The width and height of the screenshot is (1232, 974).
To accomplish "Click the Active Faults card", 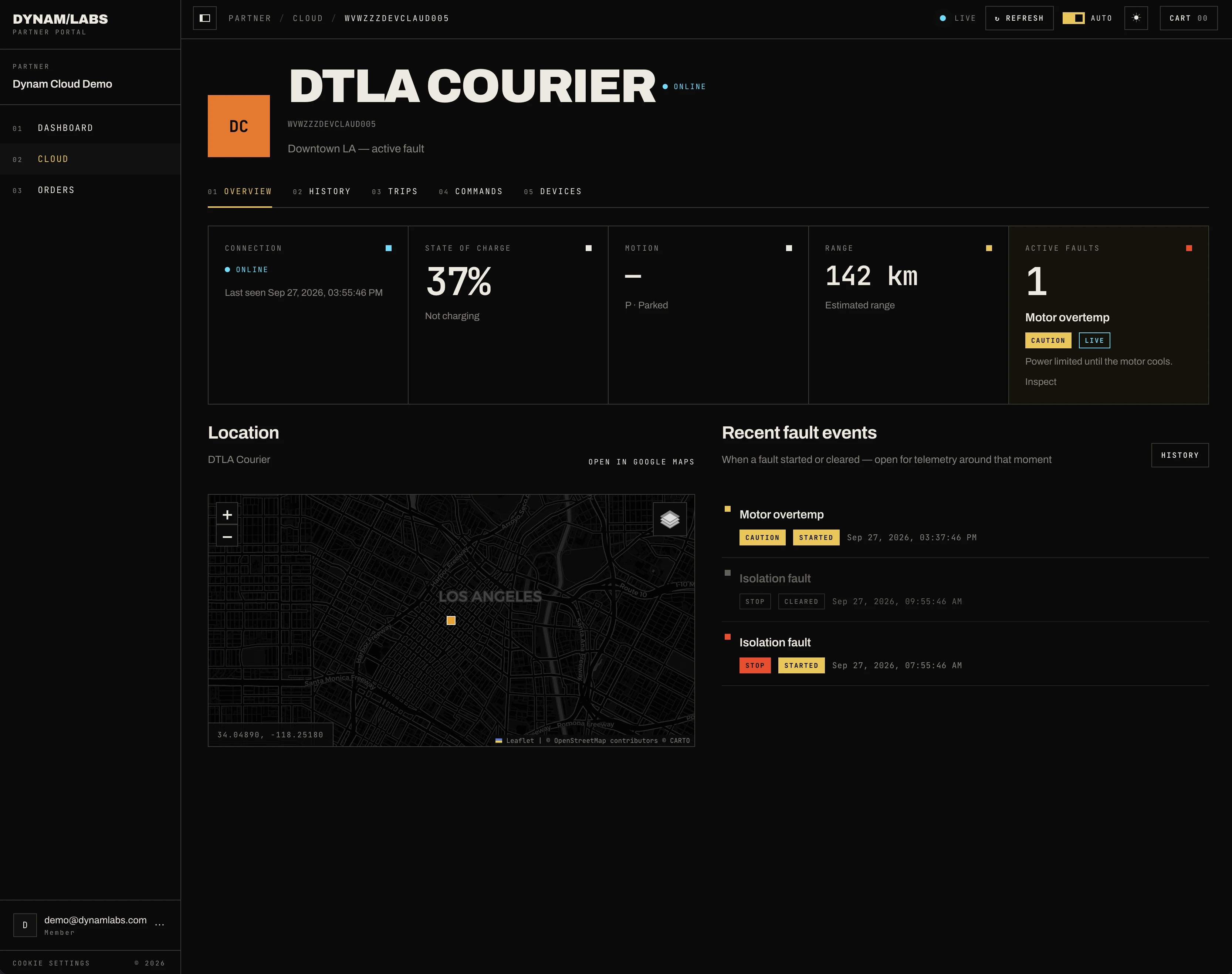I will tap(1108, 315).
